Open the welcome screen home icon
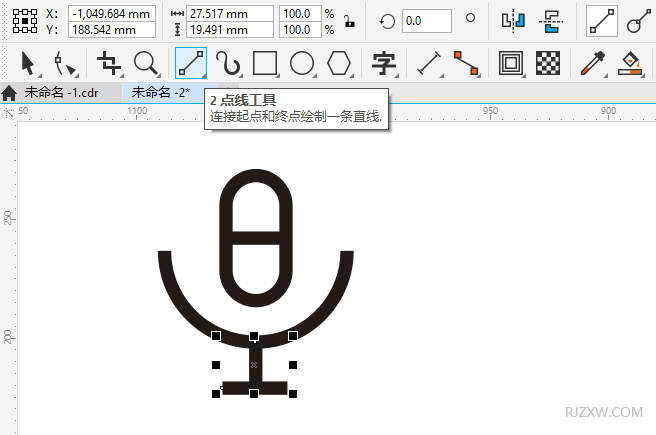 pyautogui.click(x=10, y=93)
